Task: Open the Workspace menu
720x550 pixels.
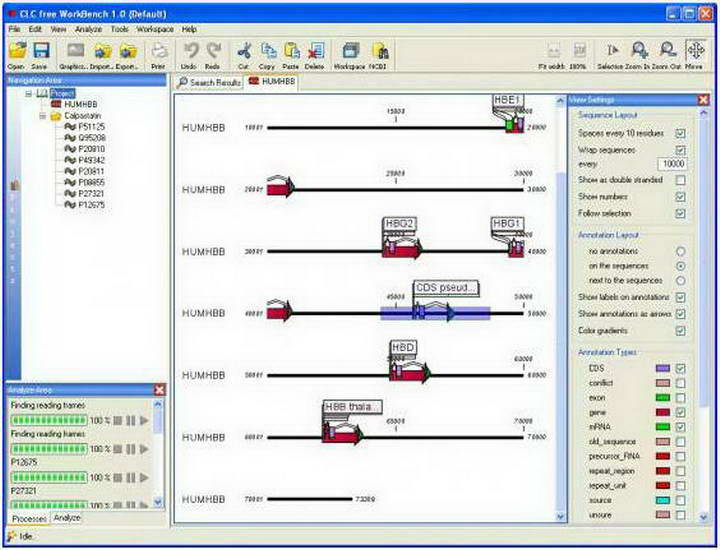Action: [155, 29]
